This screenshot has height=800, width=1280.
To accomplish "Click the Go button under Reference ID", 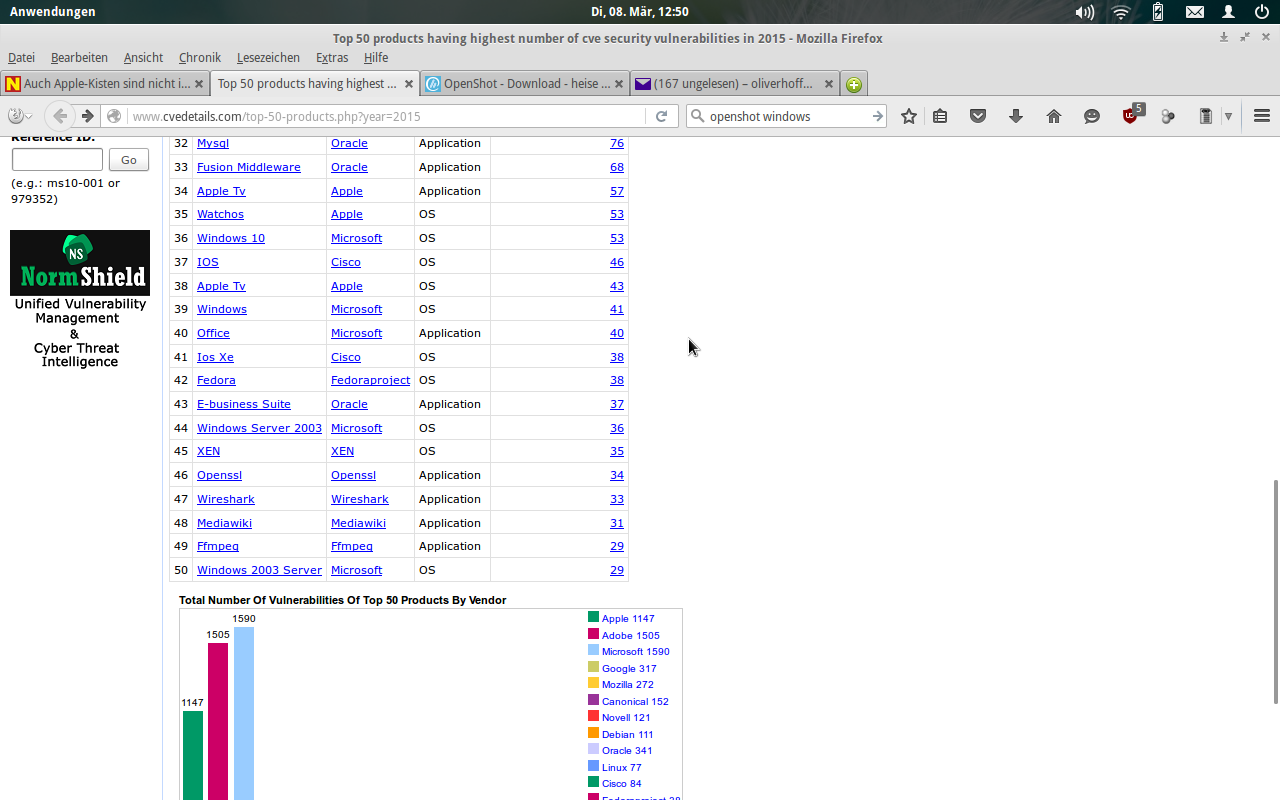I will pos(129,160).
